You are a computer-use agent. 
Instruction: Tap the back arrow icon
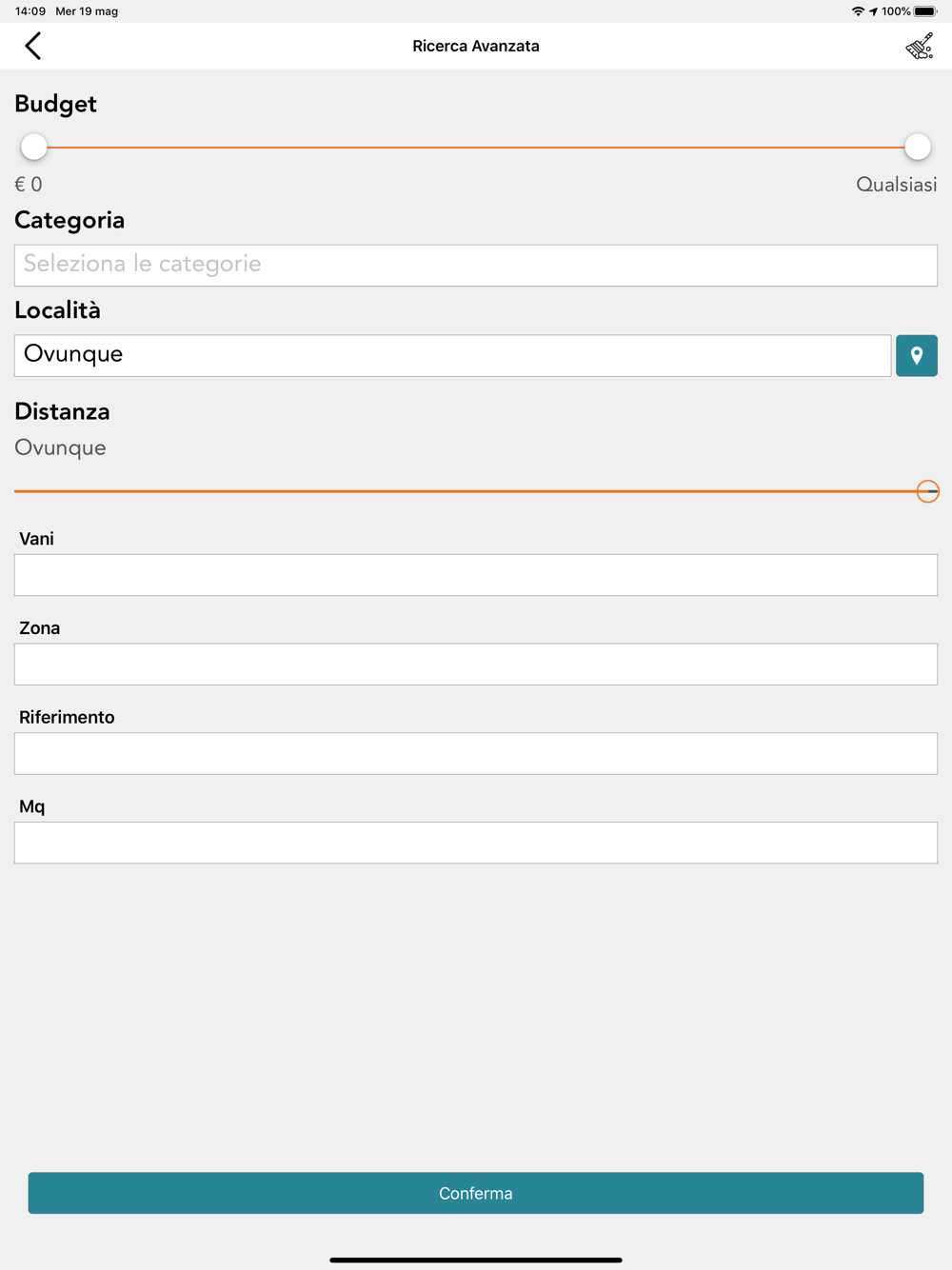tap(33, 46)
